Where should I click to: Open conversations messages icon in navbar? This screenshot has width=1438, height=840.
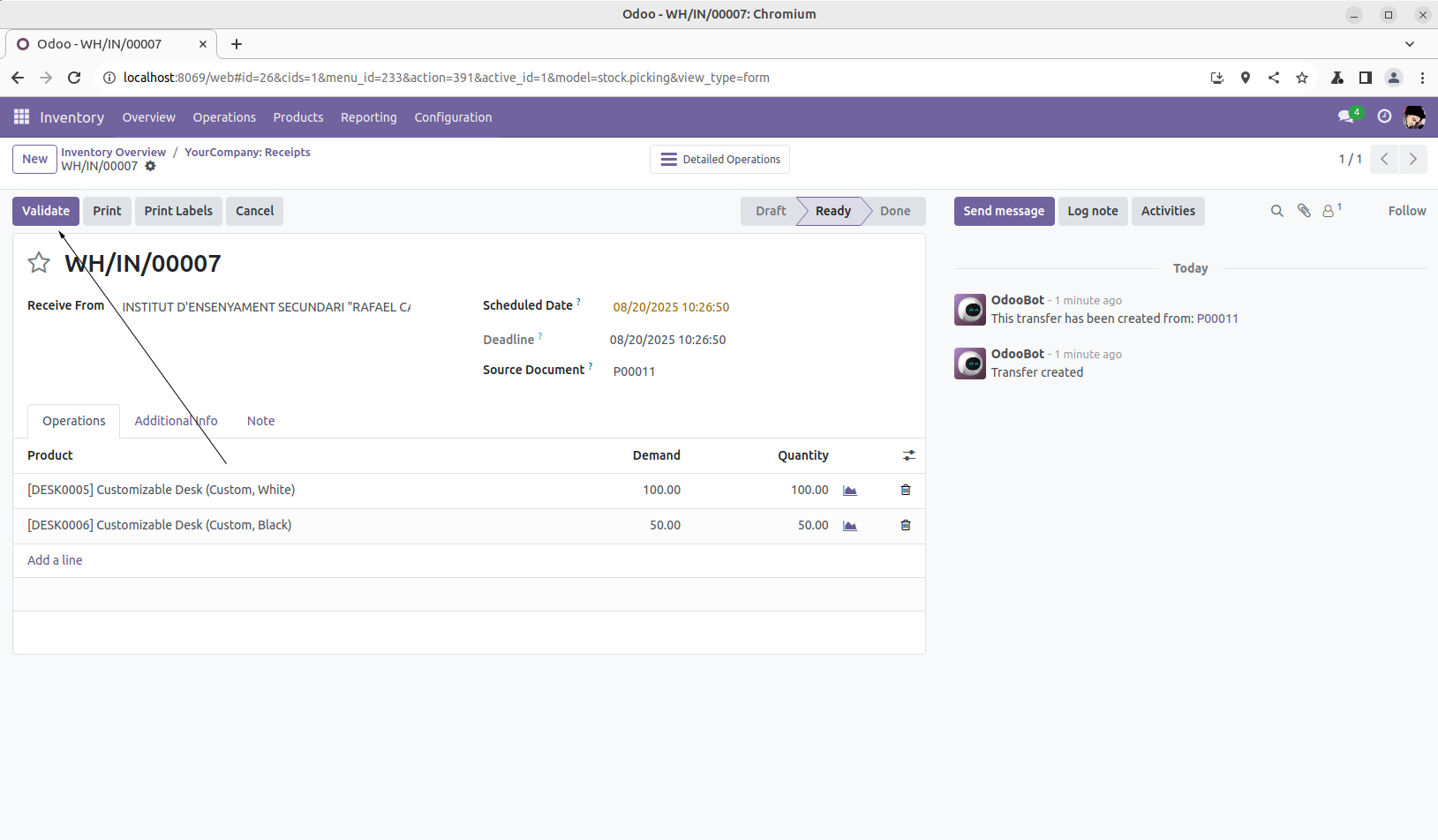click(1346, 117)
